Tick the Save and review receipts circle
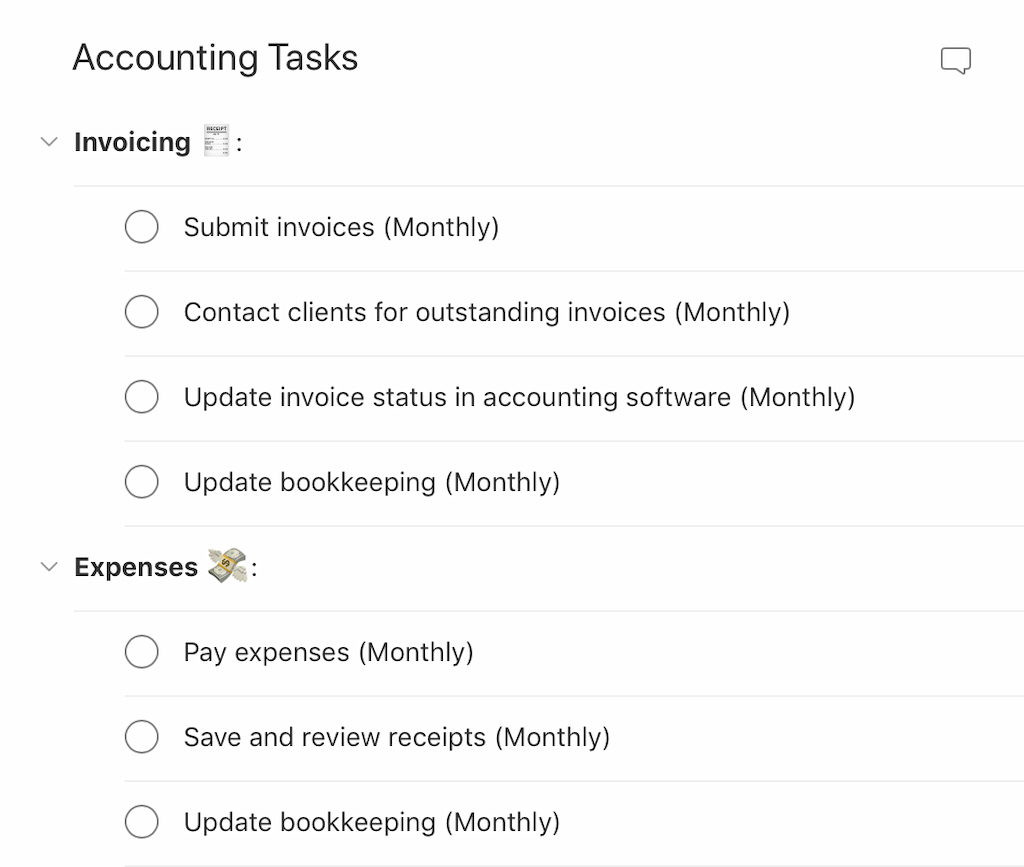 (142, 737)
